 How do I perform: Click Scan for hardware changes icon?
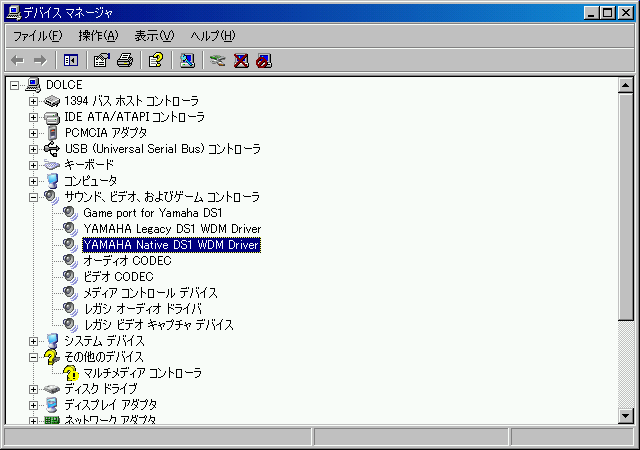click(x=187, y=61)
